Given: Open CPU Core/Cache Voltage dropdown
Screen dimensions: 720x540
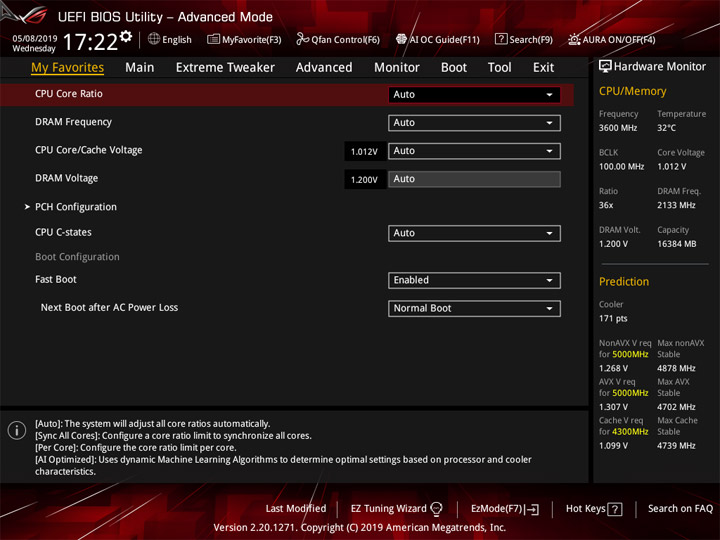Looking at the screenshot, I should tap(474, 151).
